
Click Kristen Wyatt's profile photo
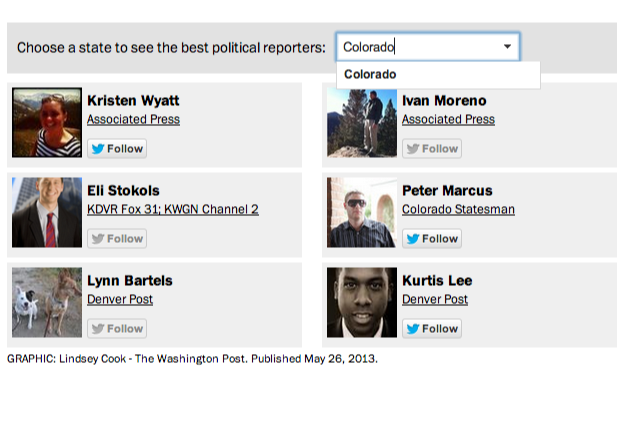[x=47, y=123]
